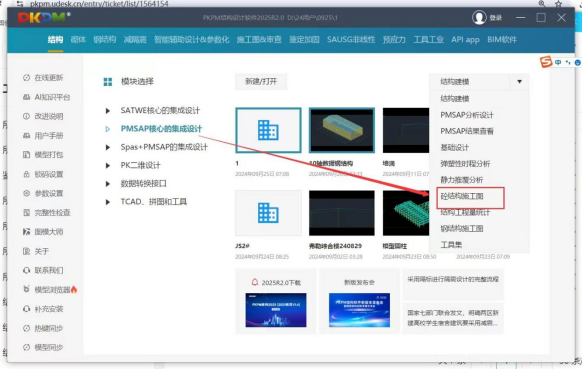Click the 在线更新 sidebar icon
The width and height of the screenshot is (582, 369).
point(26,78)
